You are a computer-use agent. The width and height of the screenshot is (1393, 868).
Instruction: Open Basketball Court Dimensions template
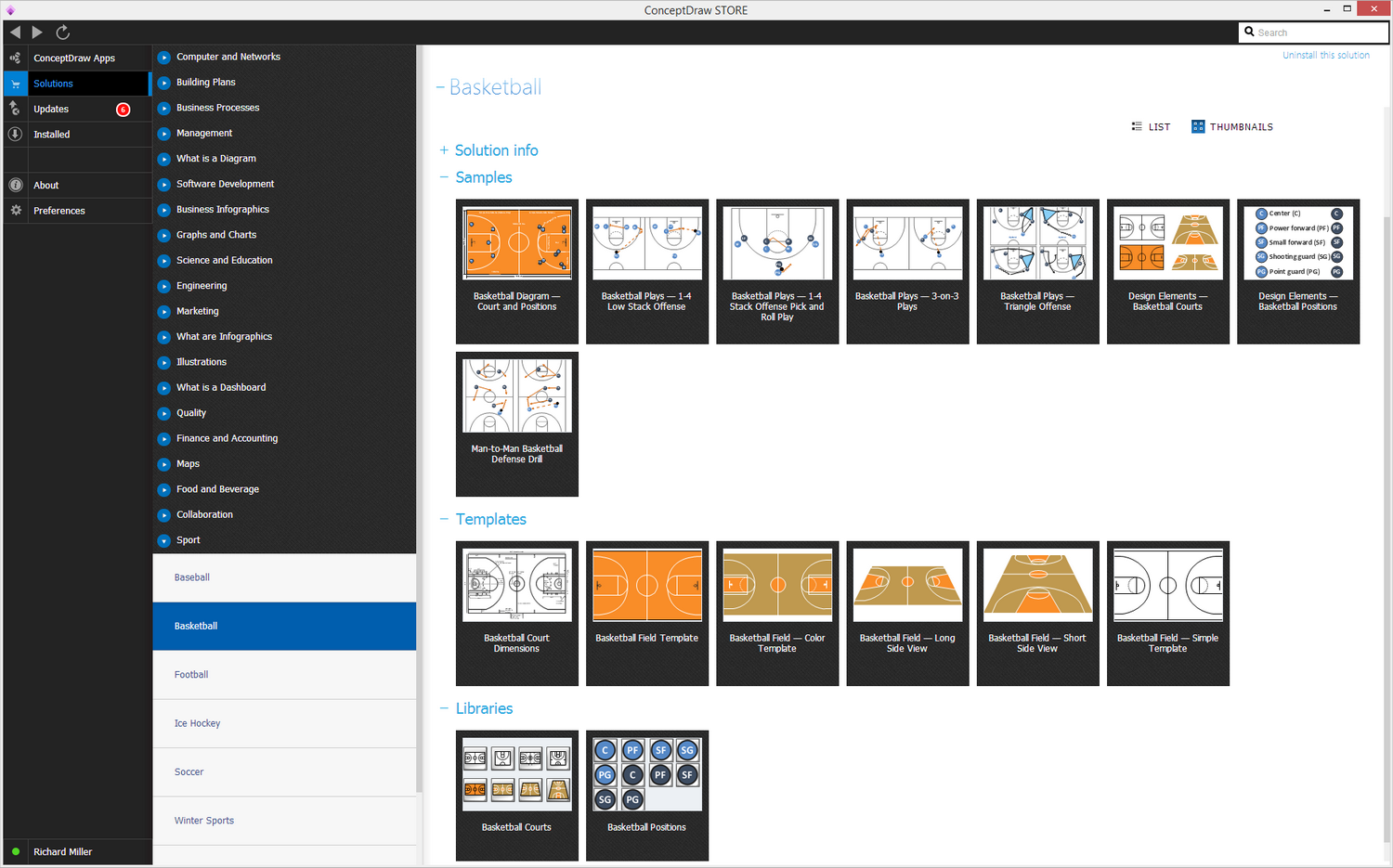(517, 614)
